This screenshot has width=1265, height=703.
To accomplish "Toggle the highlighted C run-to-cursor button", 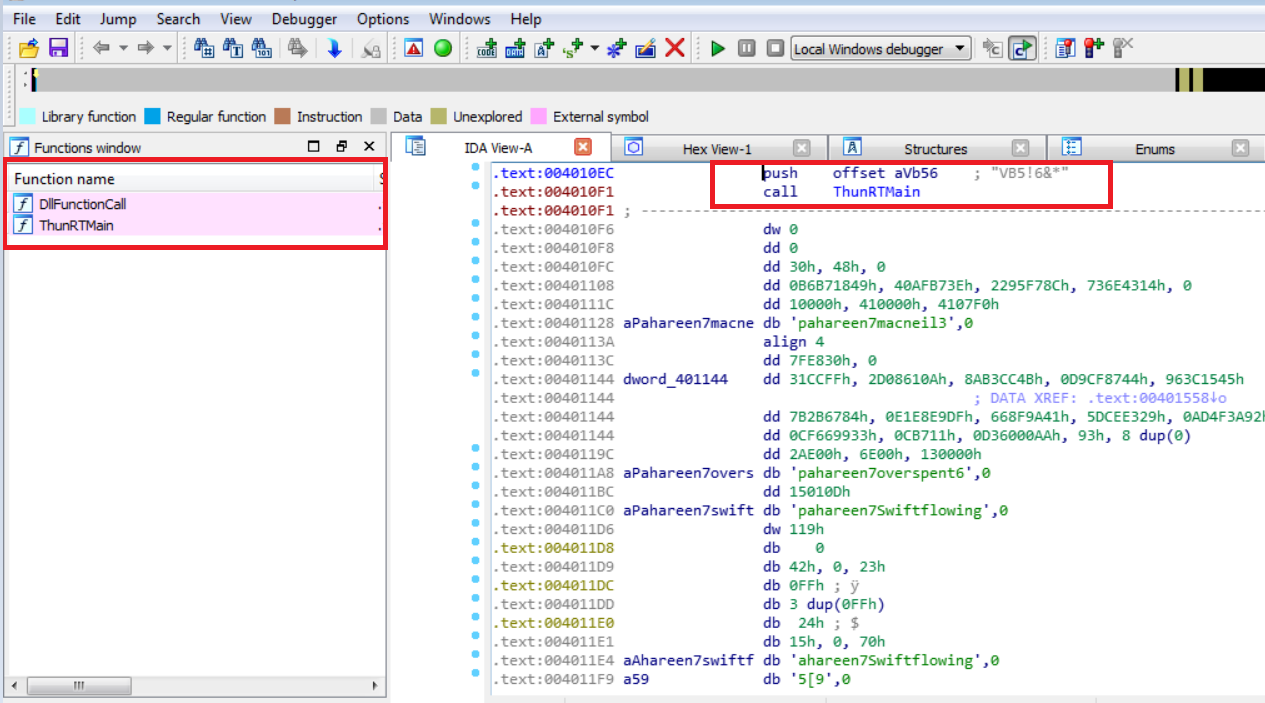I will [x=1021, y=48].
